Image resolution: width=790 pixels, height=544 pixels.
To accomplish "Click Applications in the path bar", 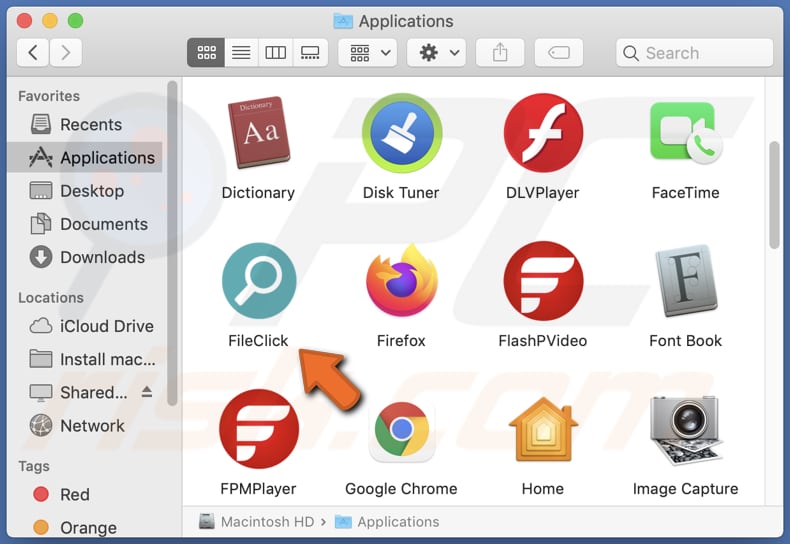I will pos(387,521).
